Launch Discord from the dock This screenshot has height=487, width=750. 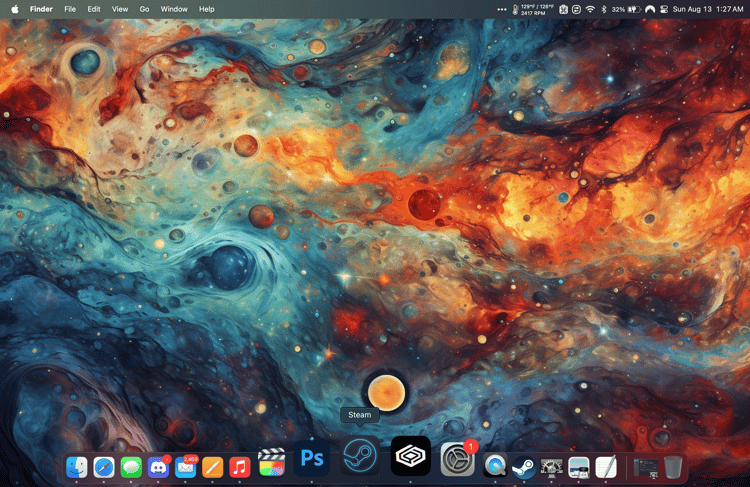[x=158, y=467]
